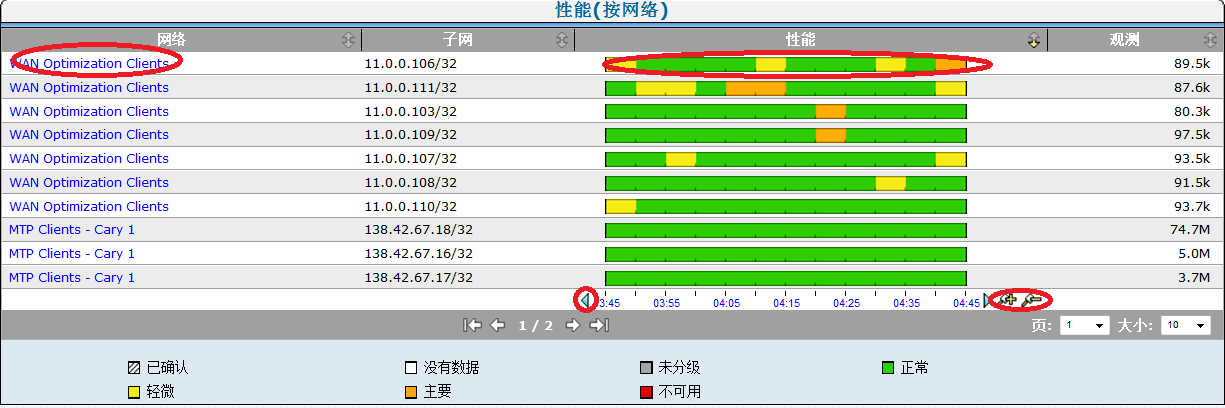
Task: Go to first page of results
Action: point(473,325)
